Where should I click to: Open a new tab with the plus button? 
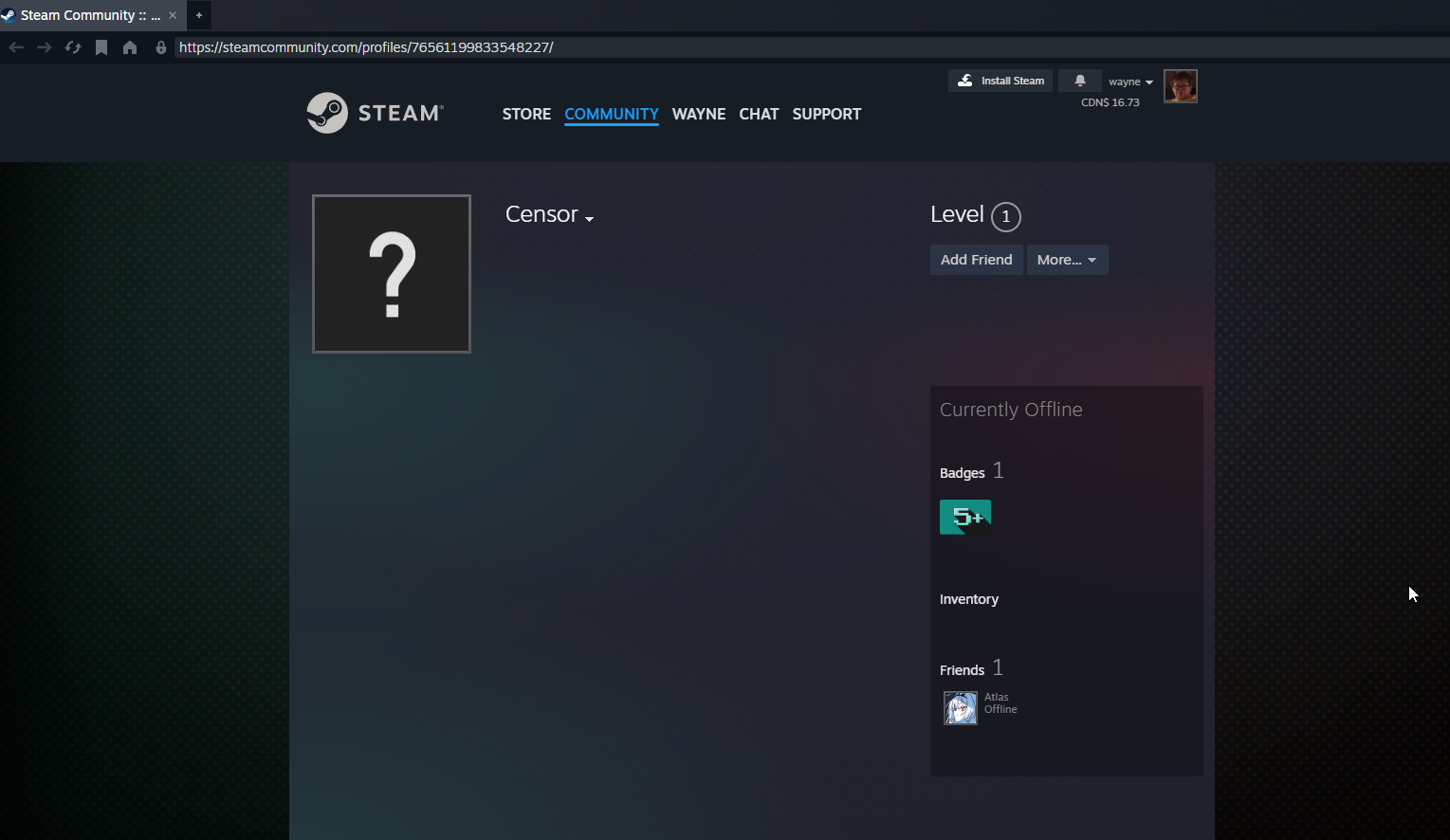[x=199, y=15]
